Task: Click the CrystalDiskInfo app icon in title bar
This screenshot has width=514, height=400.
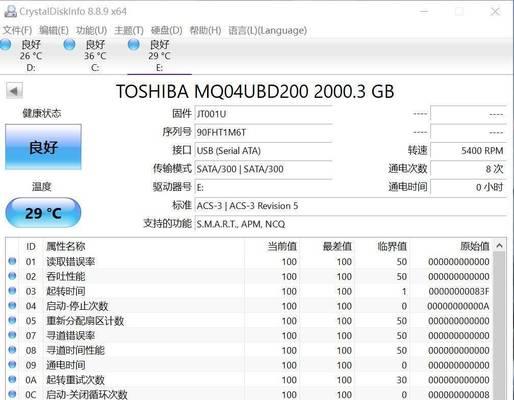Action: coord(10,11)
